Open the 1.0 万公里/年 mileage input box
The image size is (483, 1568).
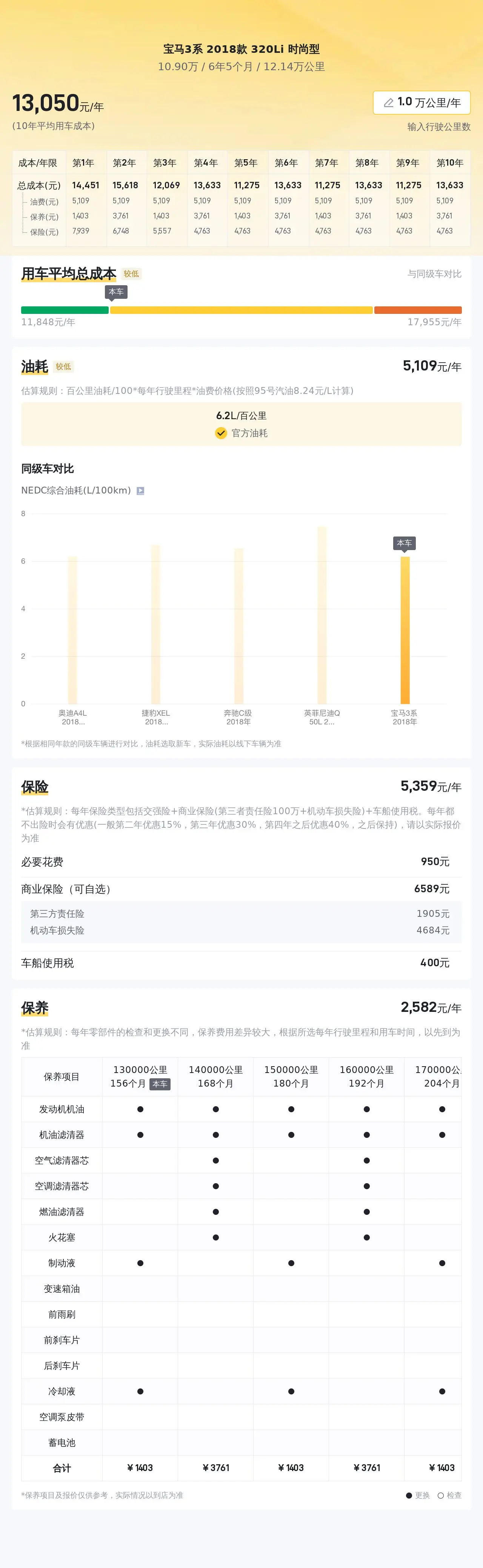click(421, 102)
